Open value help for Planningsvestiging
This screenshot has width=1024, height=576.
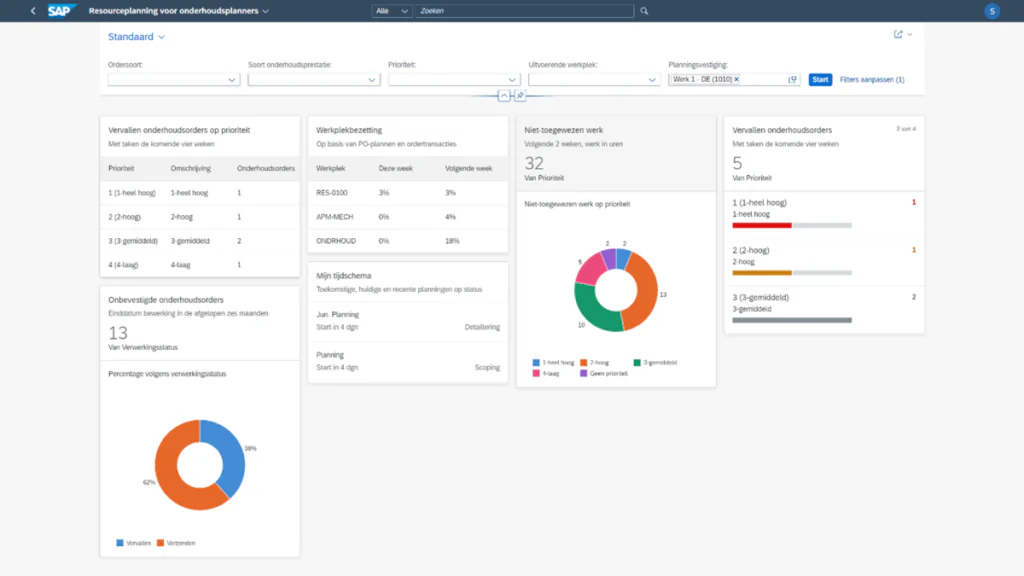click(792, 80)
